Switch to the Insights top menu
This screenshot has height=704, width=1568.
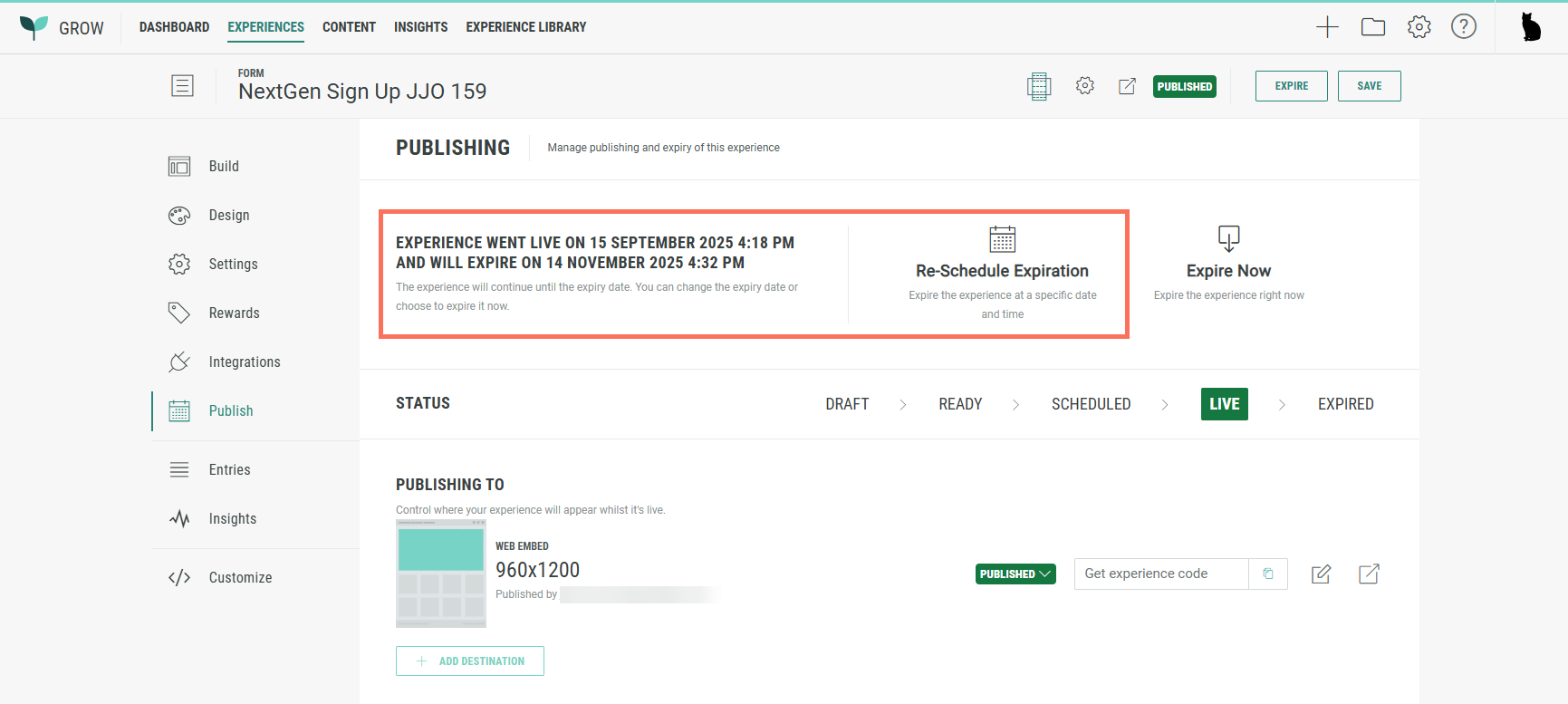420,27
